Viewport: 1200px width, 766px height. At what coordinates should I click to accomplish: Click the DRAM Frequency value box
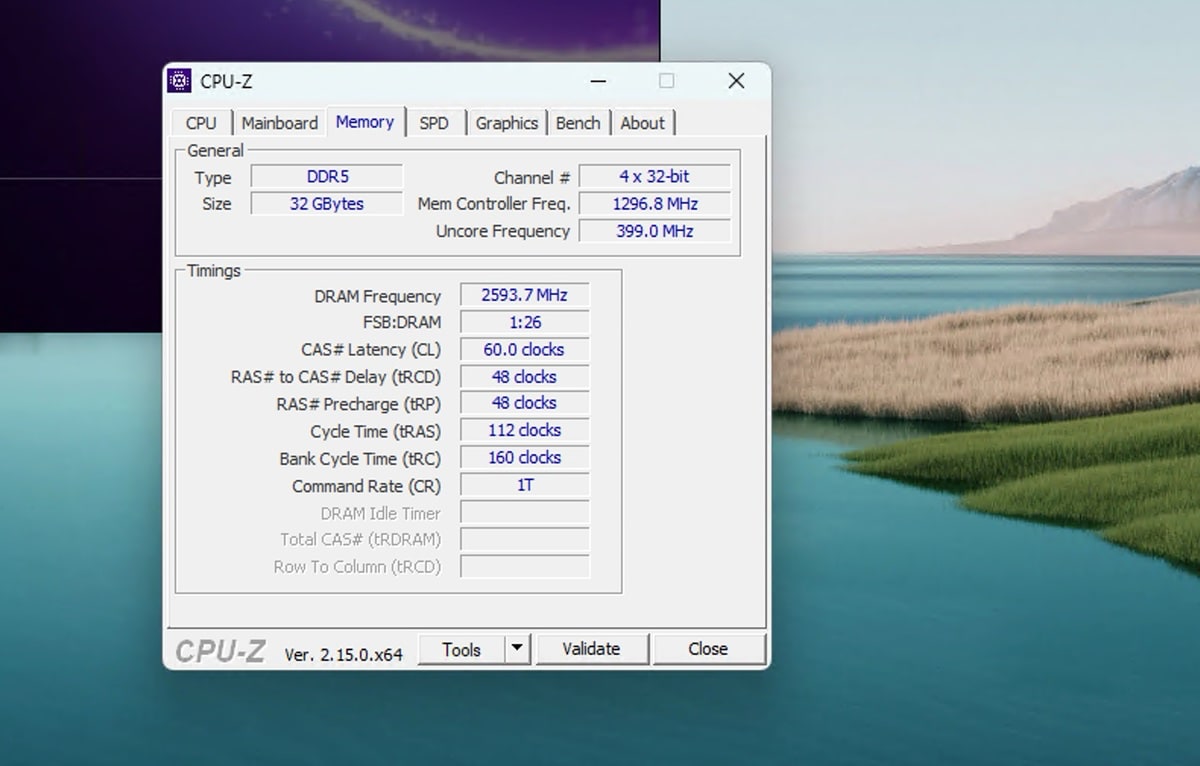pos(524,295)
